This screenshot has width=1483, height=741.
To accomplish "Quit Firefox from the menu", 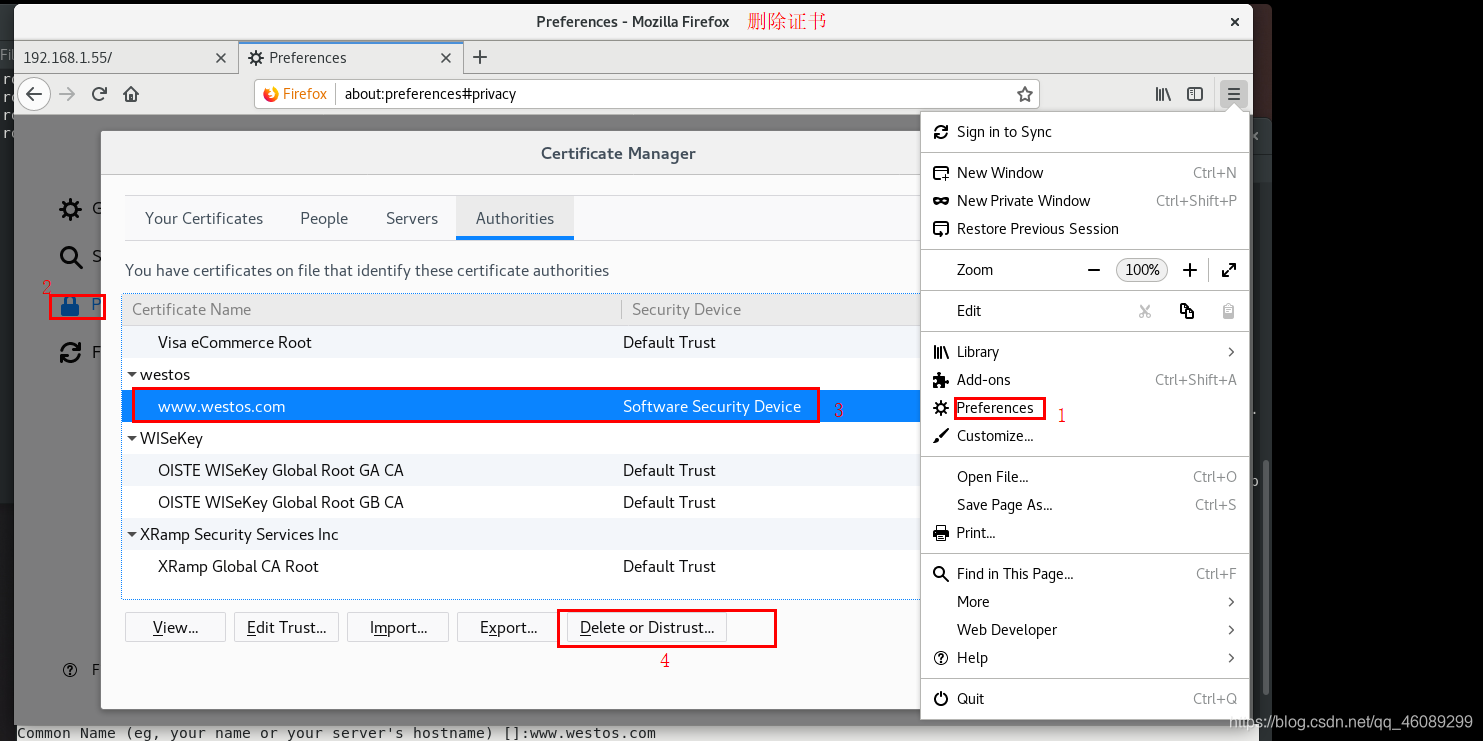I will [x=1085, y=699].
